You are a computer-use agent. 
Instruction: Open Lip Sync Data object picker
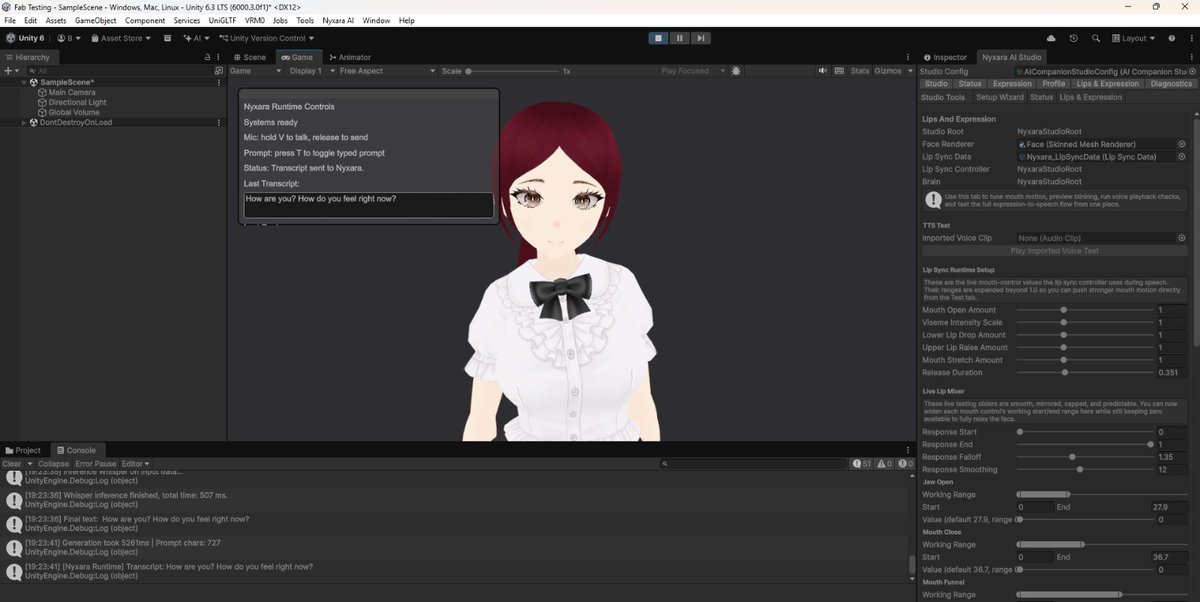(x=1181, y=157)
